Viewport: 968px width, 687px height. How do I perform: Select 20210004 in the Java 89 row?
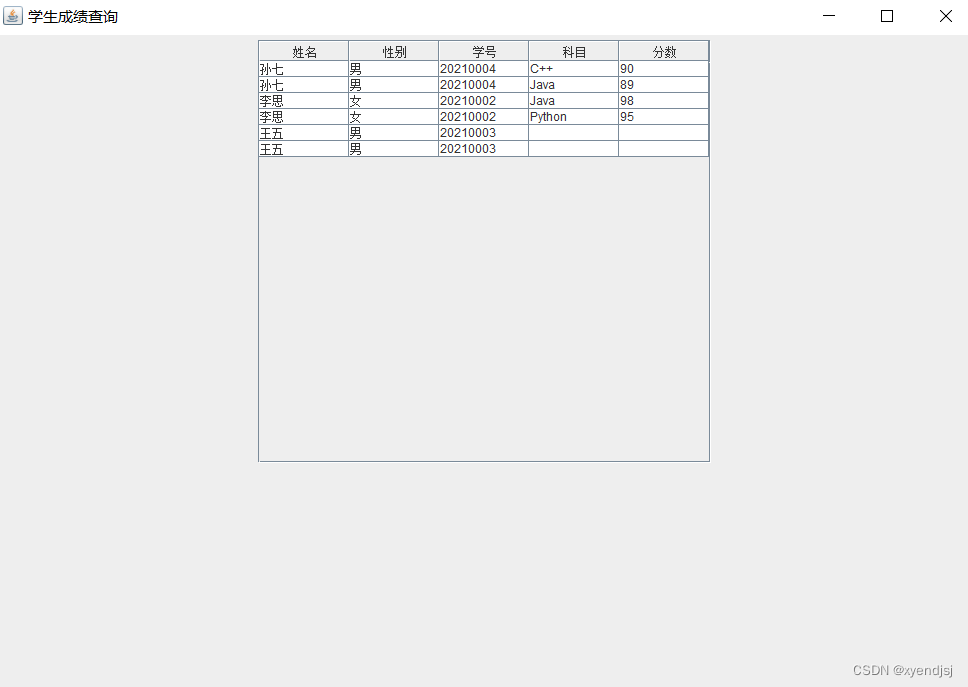click(x=484, y=85)
